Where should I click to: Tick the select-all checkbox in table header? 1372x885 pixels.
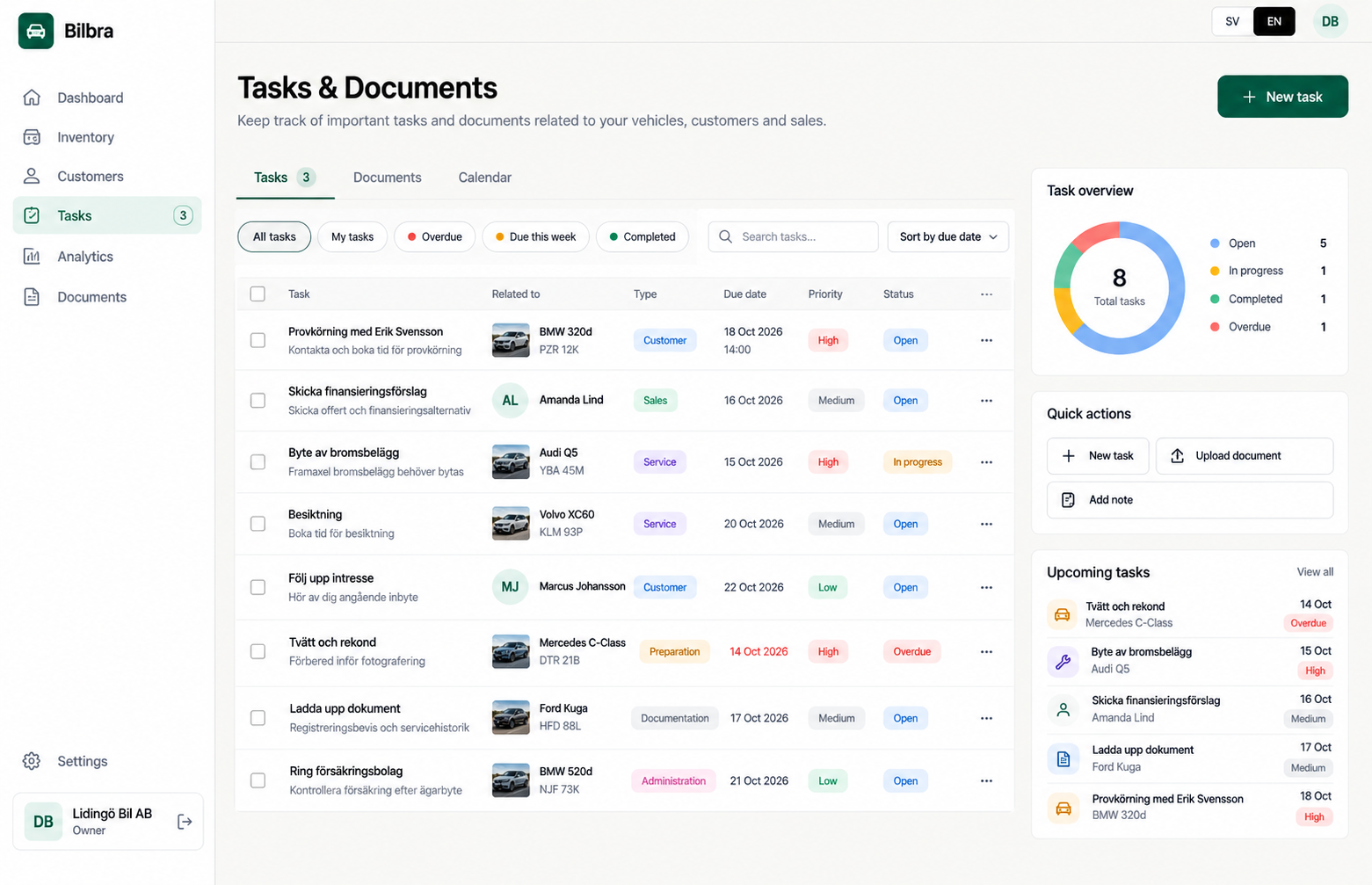click(x=258, y=294)
